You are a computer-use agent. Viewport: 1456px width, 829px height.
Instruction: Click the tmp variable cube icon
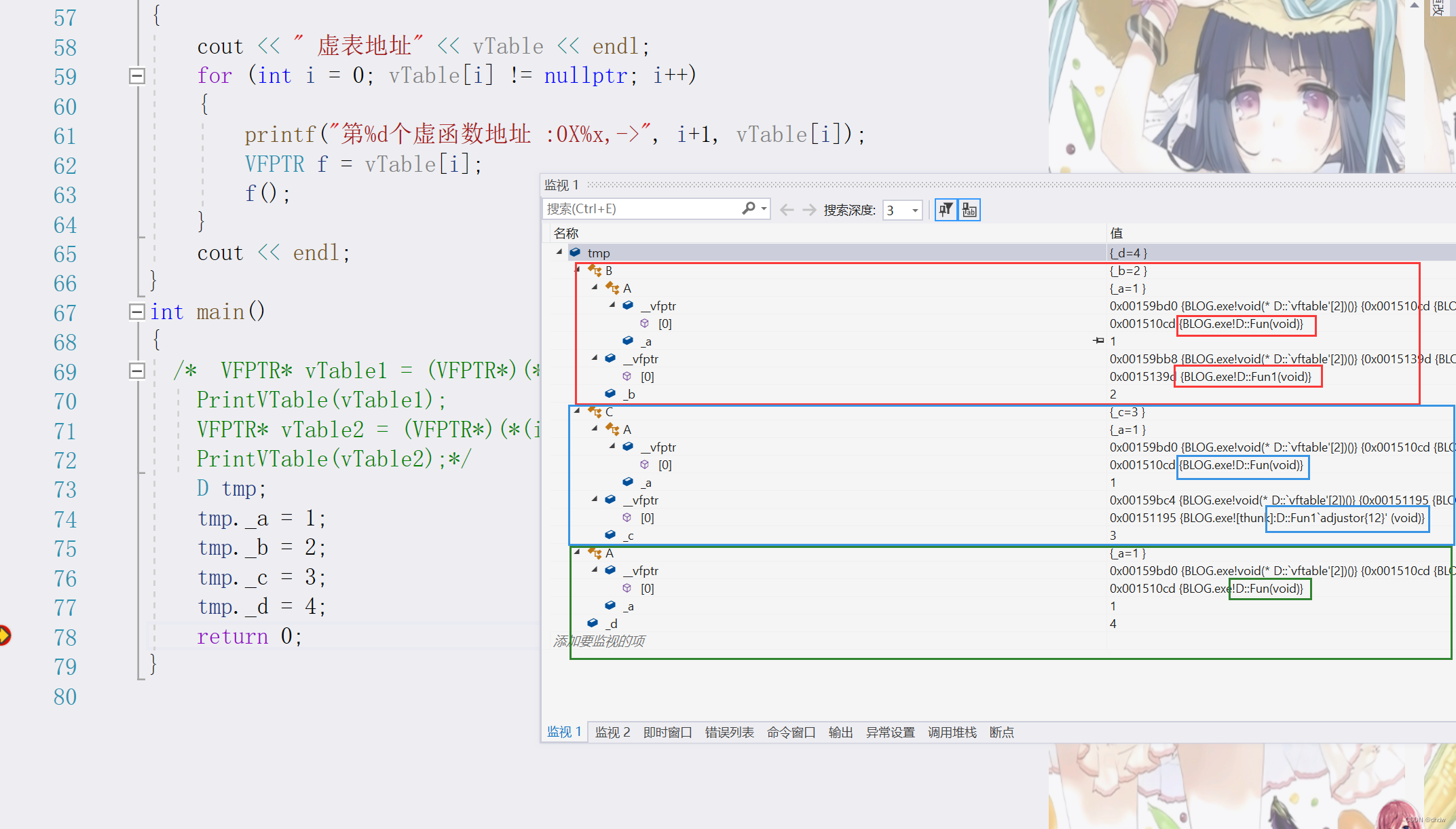(575, 253)
